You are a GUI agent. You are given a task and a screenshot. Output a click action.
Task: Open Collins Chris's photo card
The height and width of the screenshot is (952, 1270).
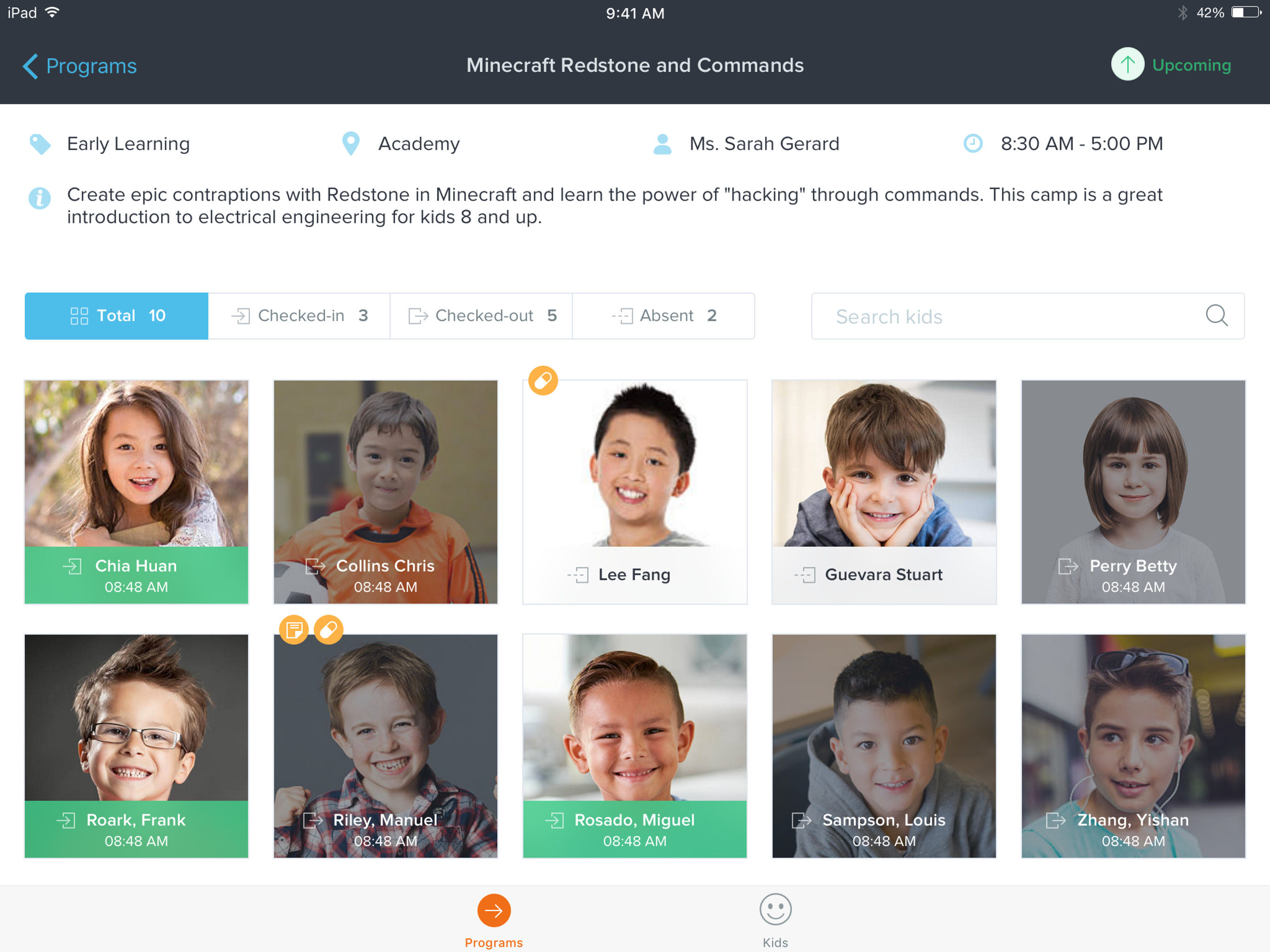385,491
